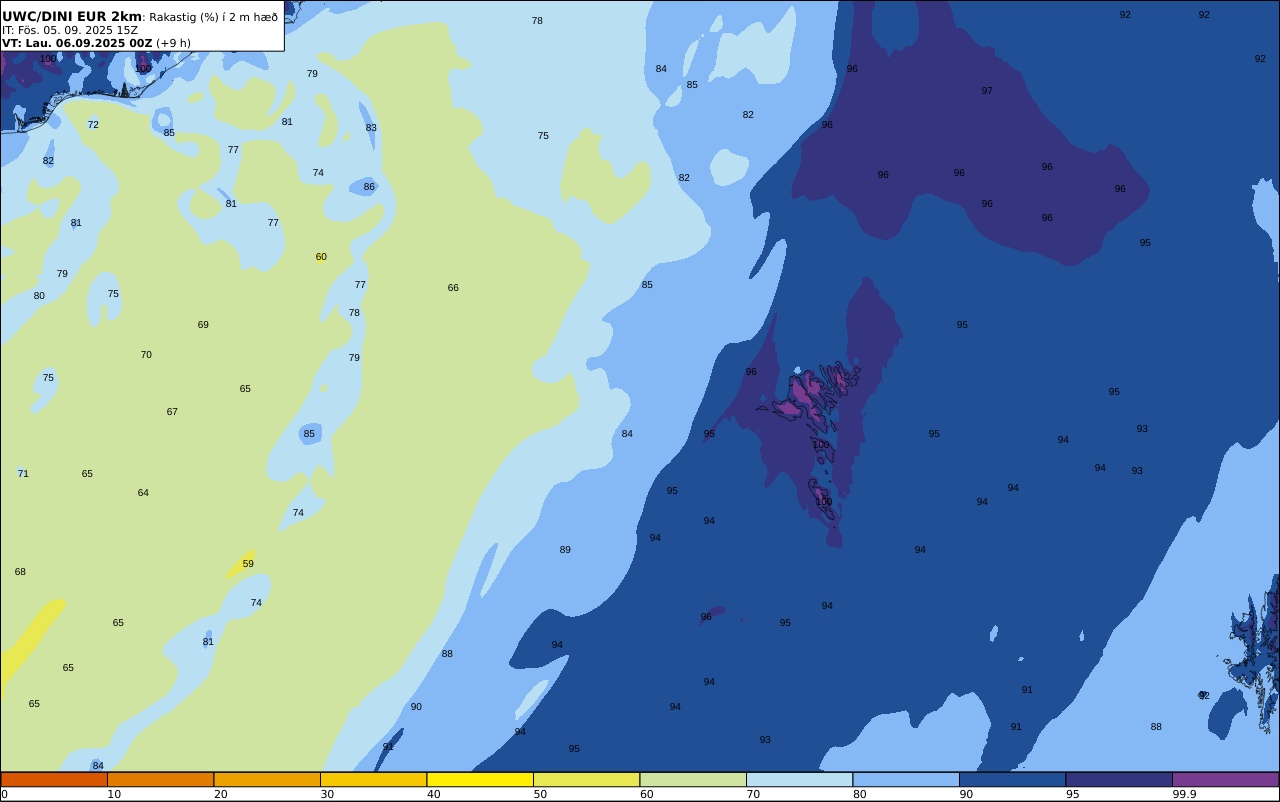Click the map title 'UWC/DINI EUR 2km'
Viewport: 1280px width, 802px height.
coord(72,17)
